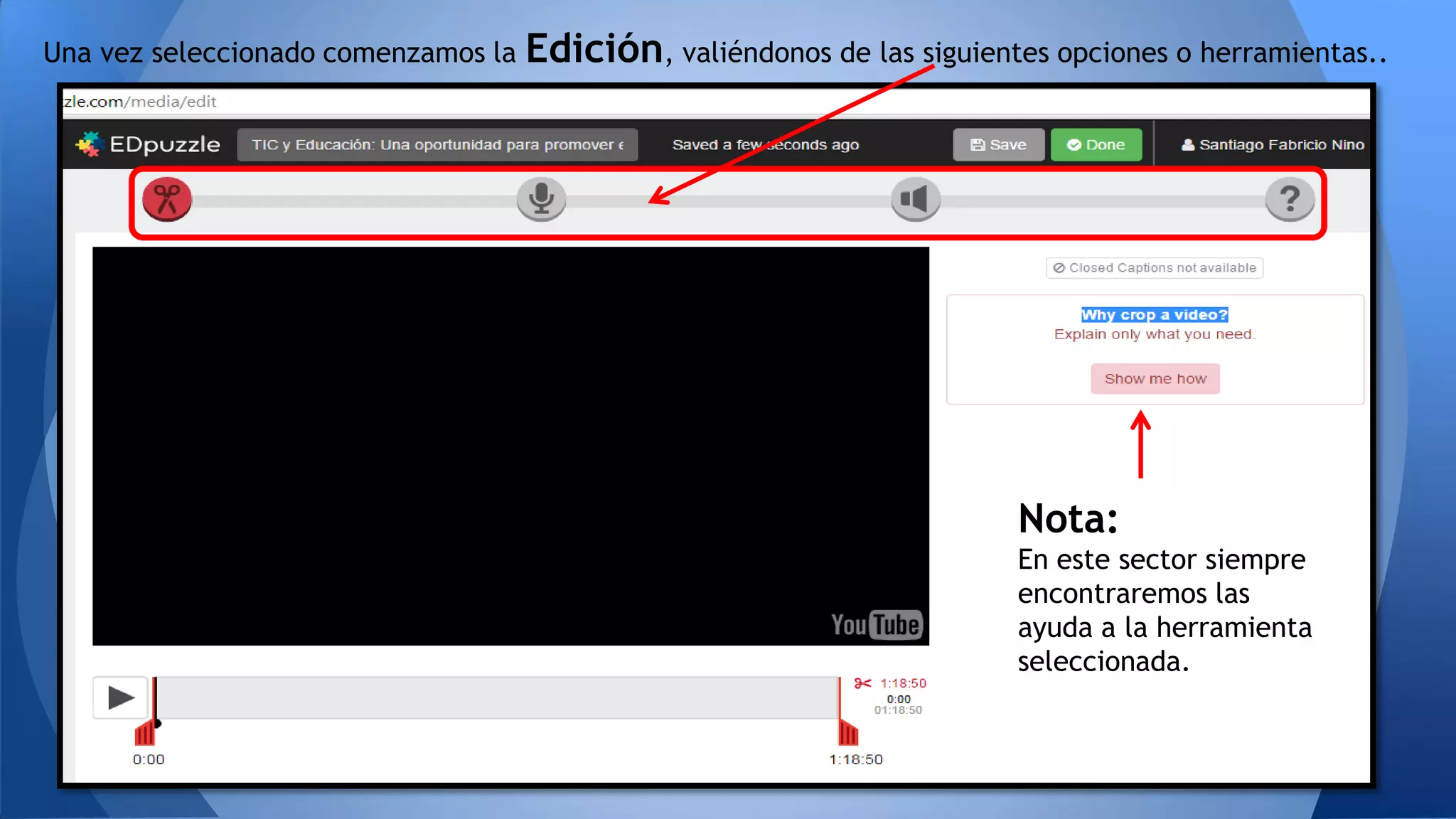Image resolution: width=1456 pixels, height=819 pixels.
Task: Click the video timeline progress bar
Action: tap(496, 697)
